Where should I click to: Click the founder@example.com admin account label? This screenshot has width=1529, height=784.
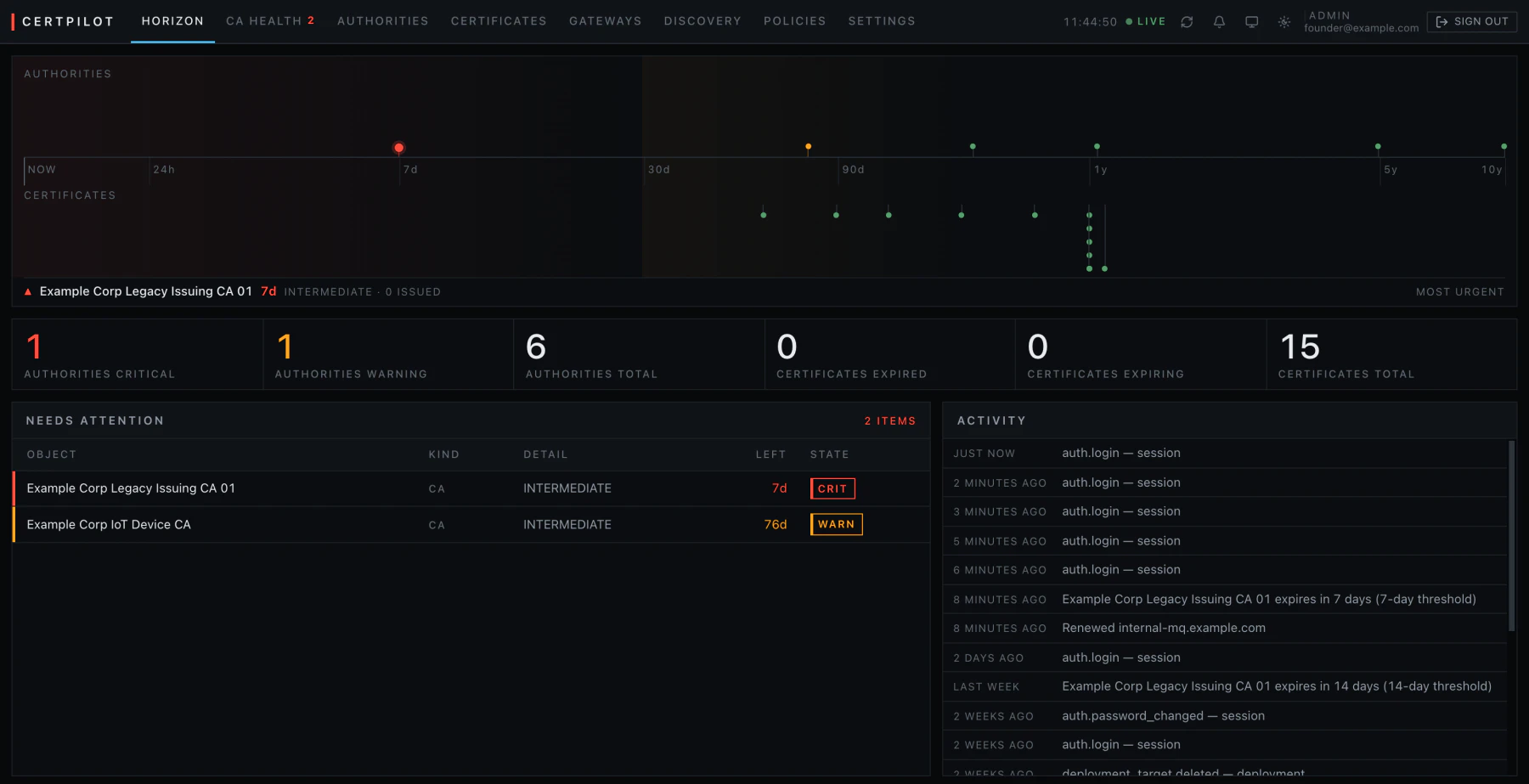point(1362,28)
